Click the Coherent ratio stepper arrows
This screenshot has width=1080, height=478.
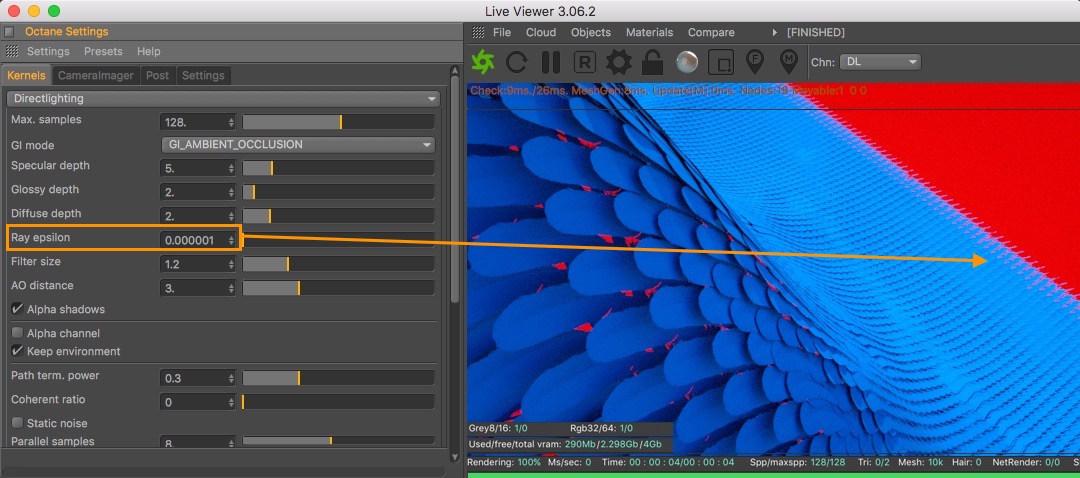tap(231, 402)
